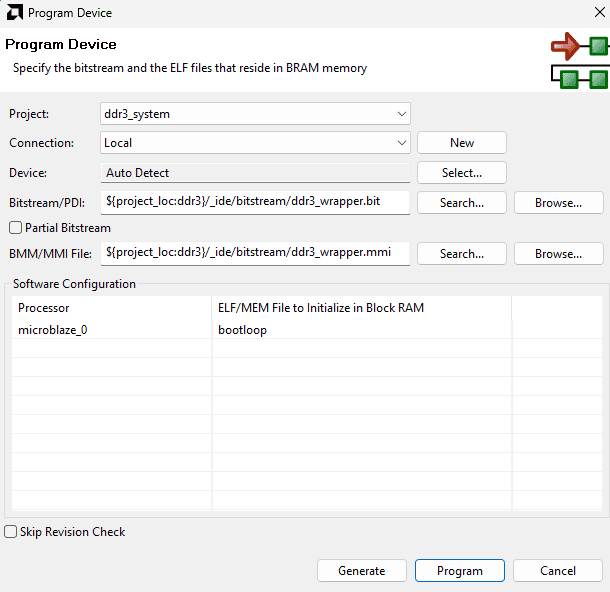Click New connection button
The height and width of the screenshot is (592, 610).
coord(461,143)
